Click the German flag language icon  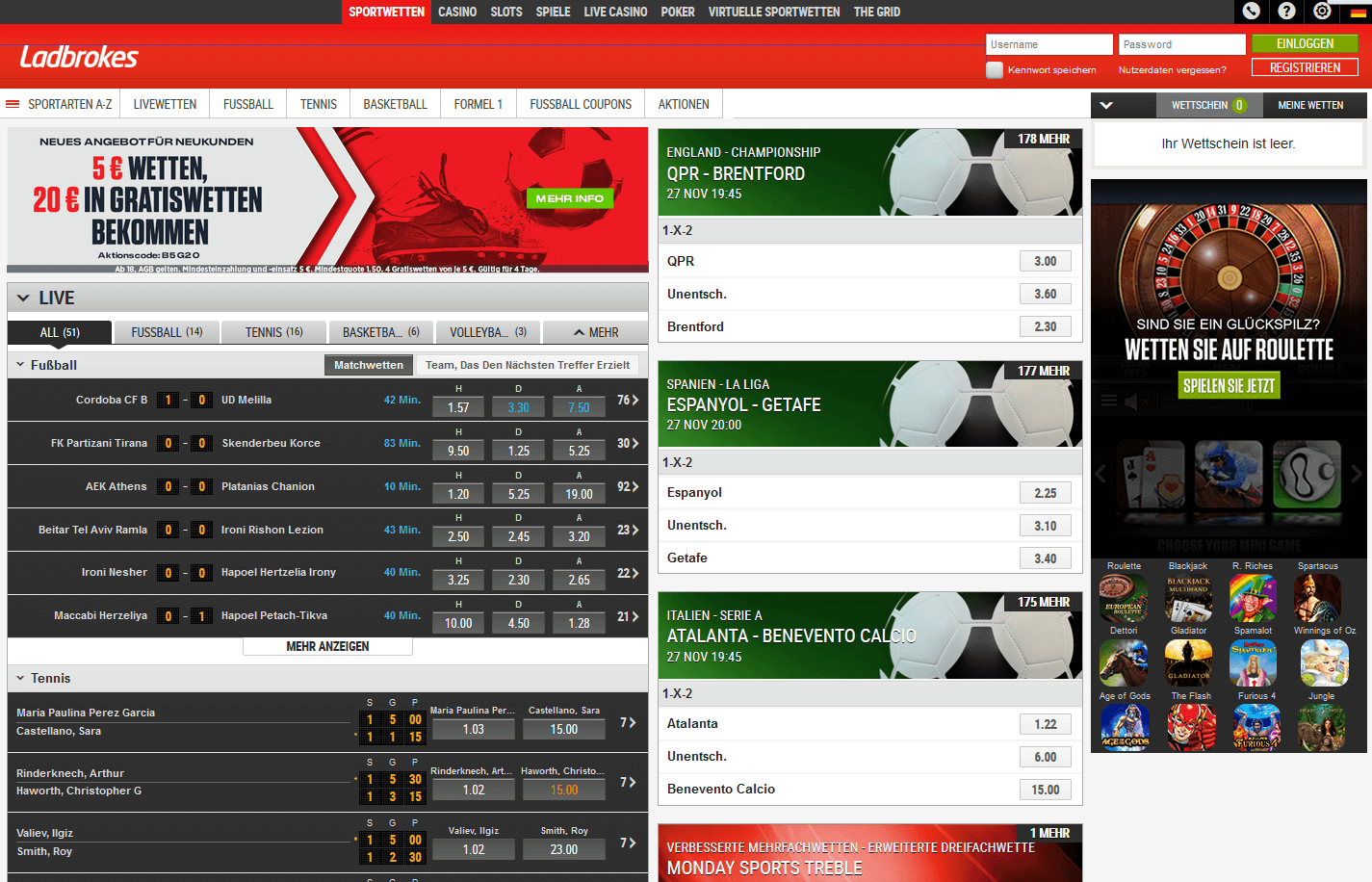point(1360,13)
